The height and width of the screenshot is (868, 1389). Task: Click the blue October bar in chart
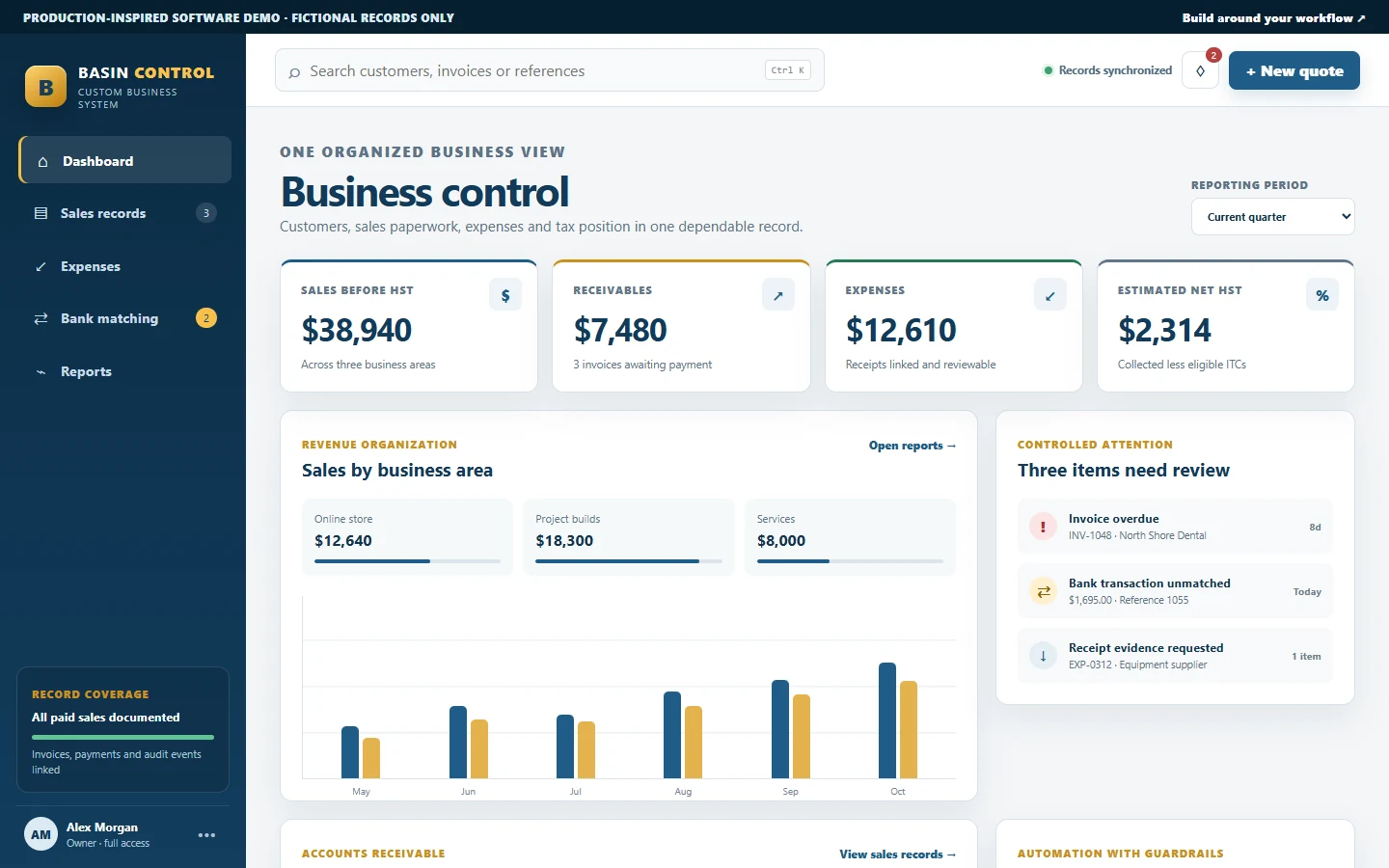point(887,720)
